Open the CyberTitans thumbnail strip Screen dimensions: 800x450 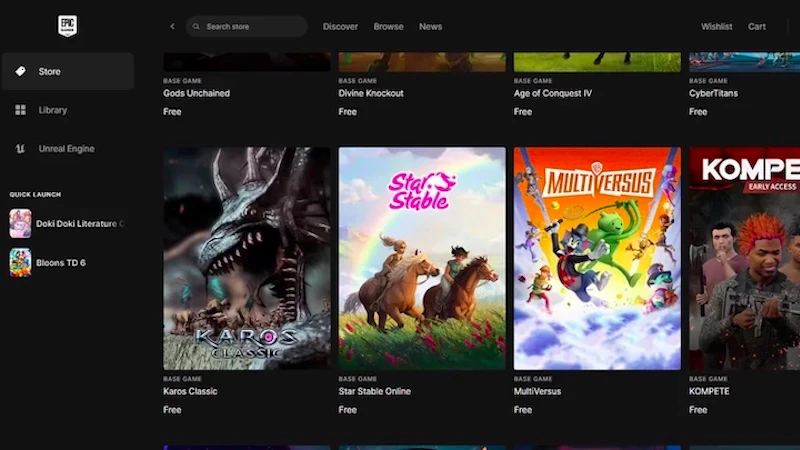744,62
